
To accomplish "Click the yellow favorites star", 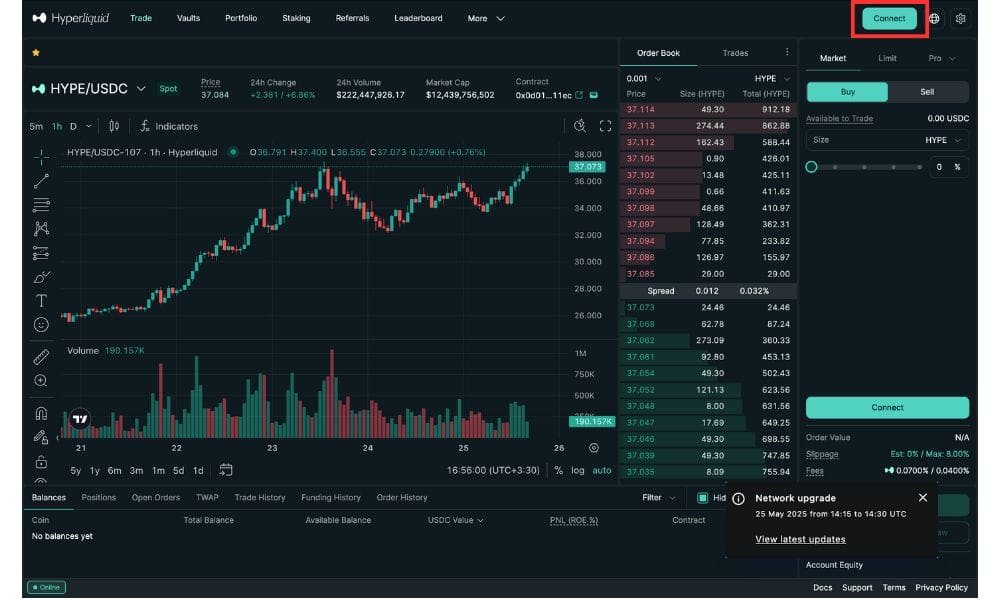I will click(x=36, y=52).
